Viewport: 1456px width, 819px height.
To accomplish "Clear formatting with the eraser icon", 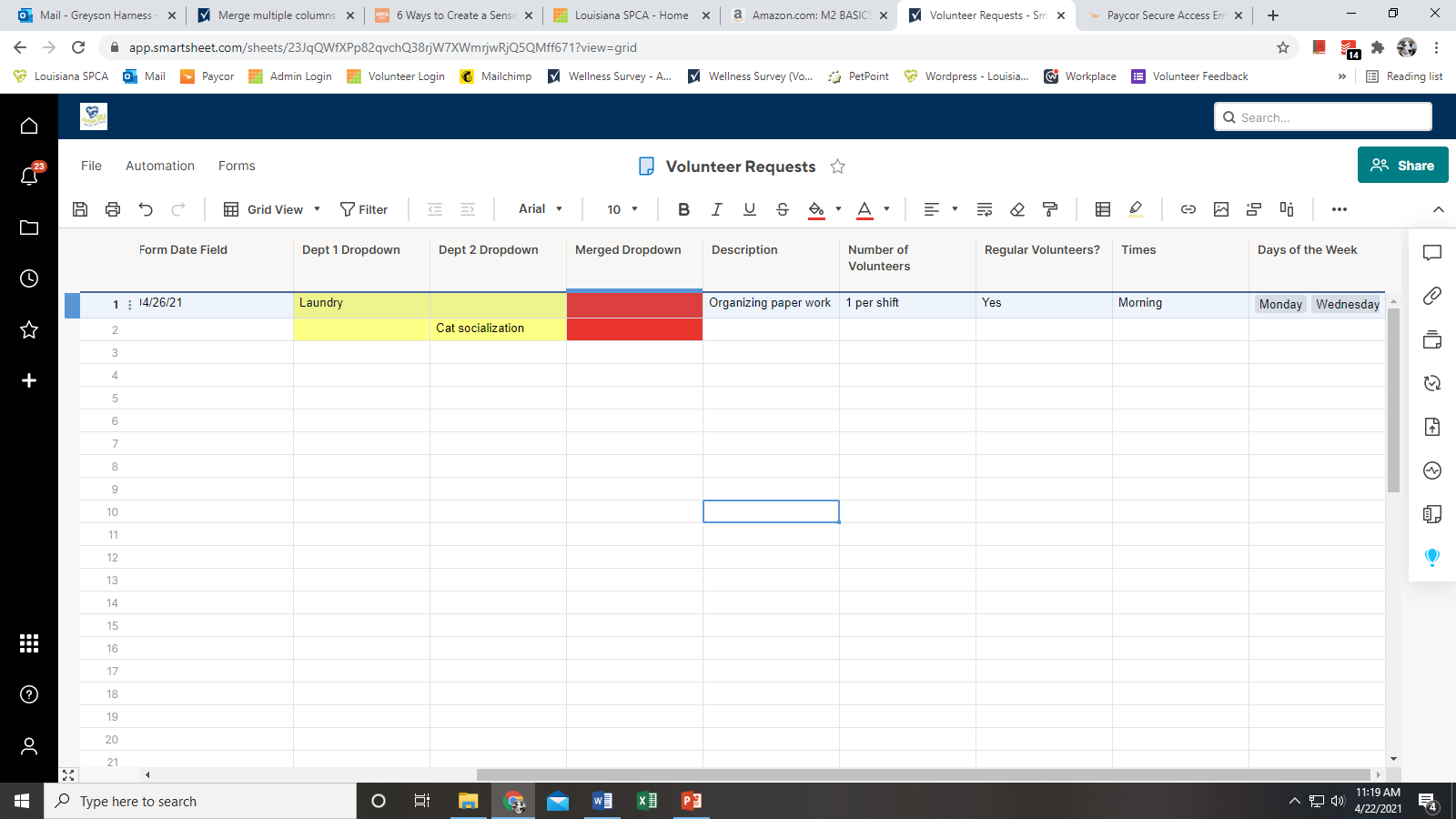I will [1017, 209].
